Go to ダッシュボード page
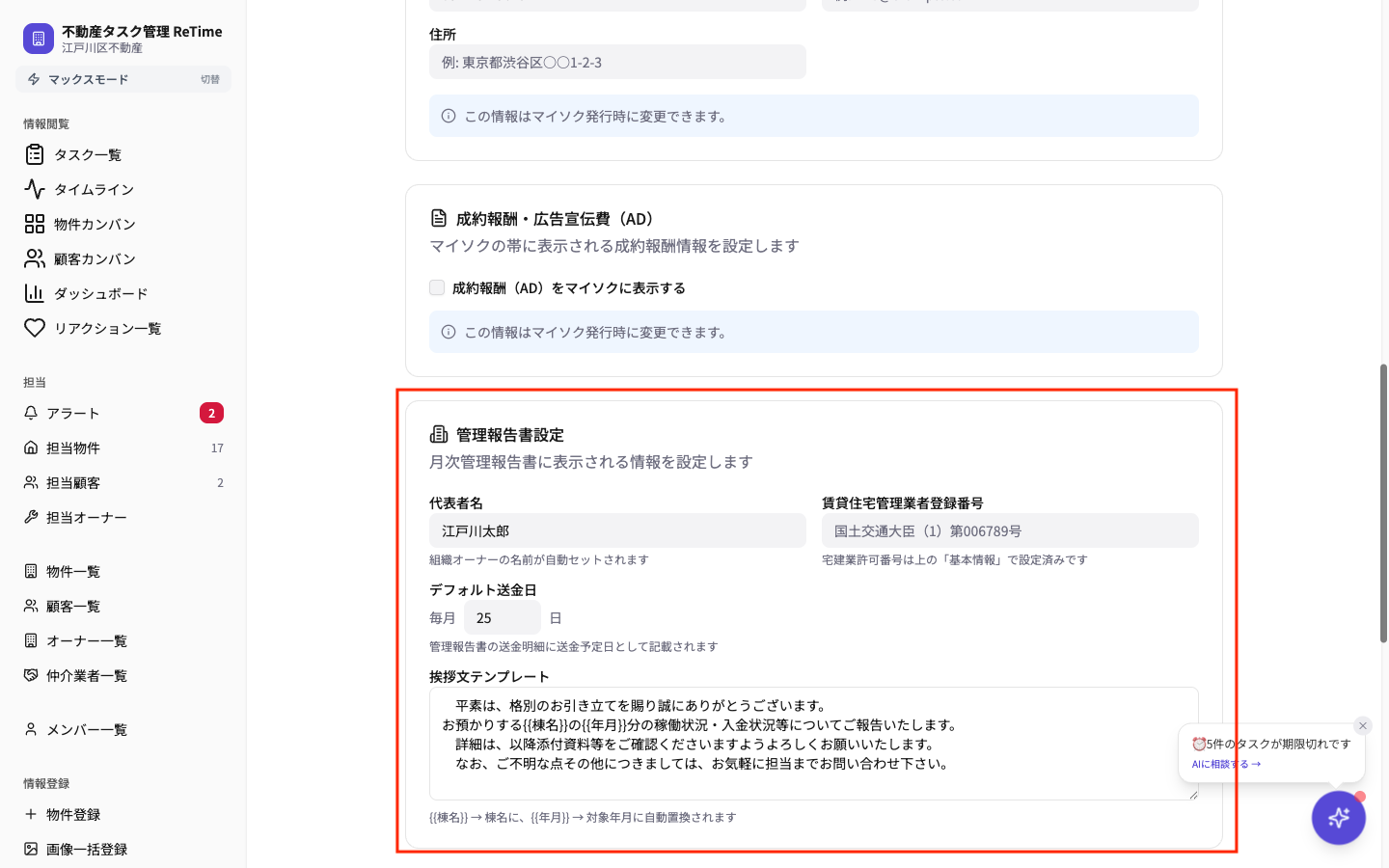 click(123, 293)
